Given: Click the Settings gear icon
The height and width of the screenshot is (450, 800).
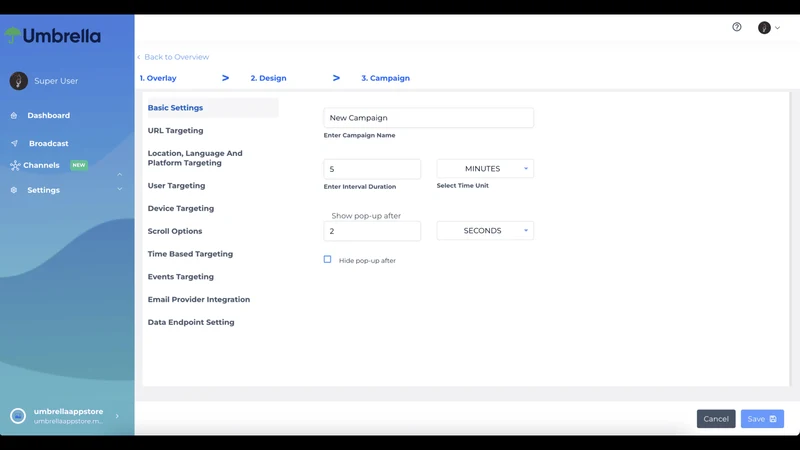Looking at the screenshot, I should click(x=14, y=190).
